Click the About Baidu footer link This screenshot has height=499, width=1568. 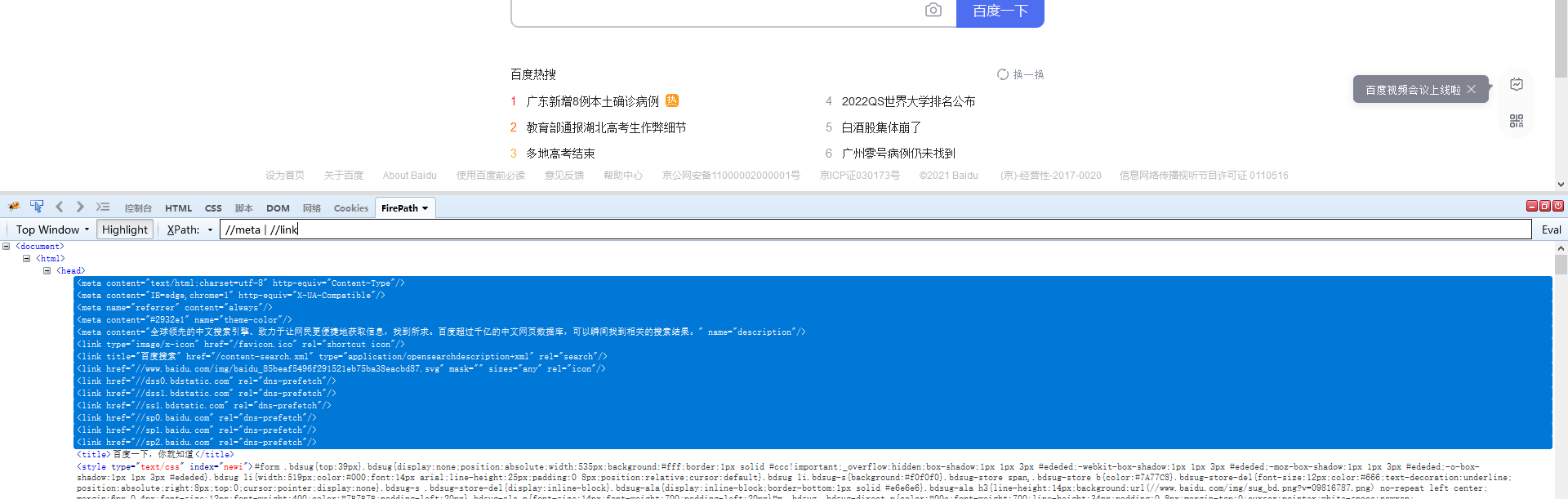[x=410, y=176]
